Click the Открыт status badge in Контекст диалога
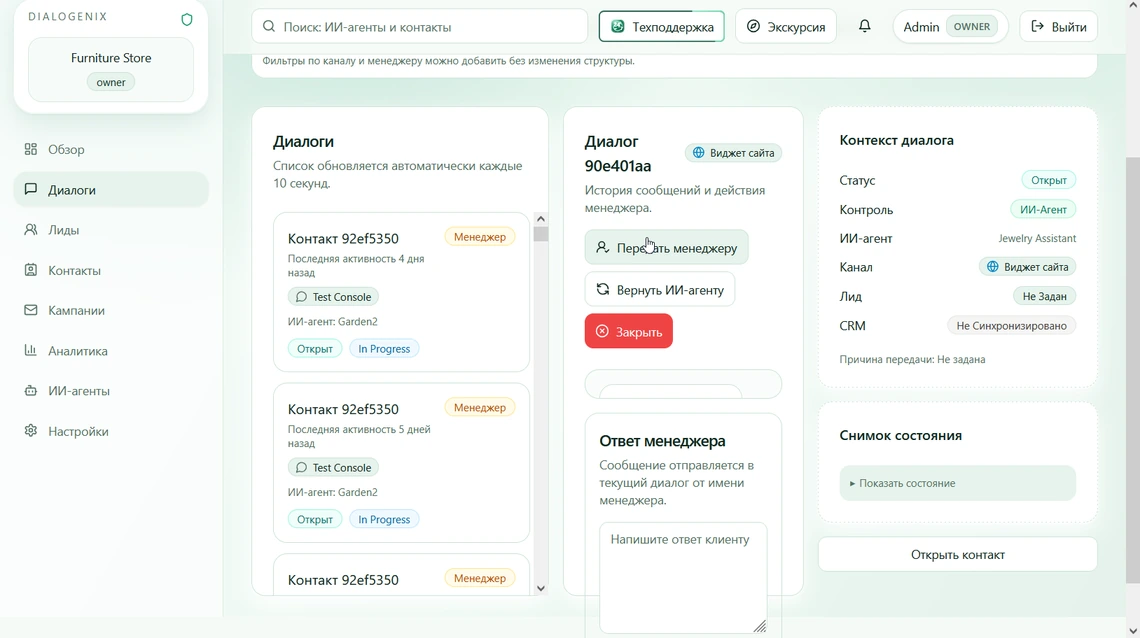This screenshot has height=638, width=1140. coord(1048,180)
